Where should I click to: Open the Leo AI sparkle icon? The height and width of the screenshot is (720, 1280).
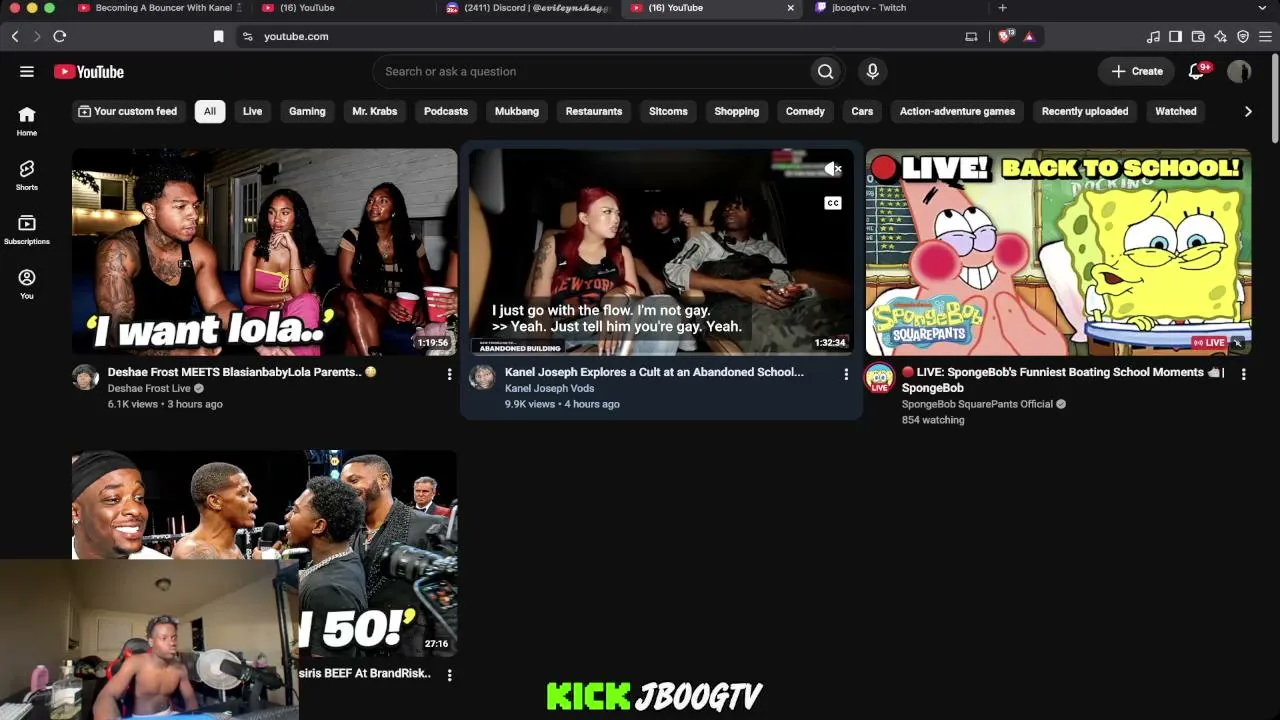pyautogui.click(x=1220, y=36)
